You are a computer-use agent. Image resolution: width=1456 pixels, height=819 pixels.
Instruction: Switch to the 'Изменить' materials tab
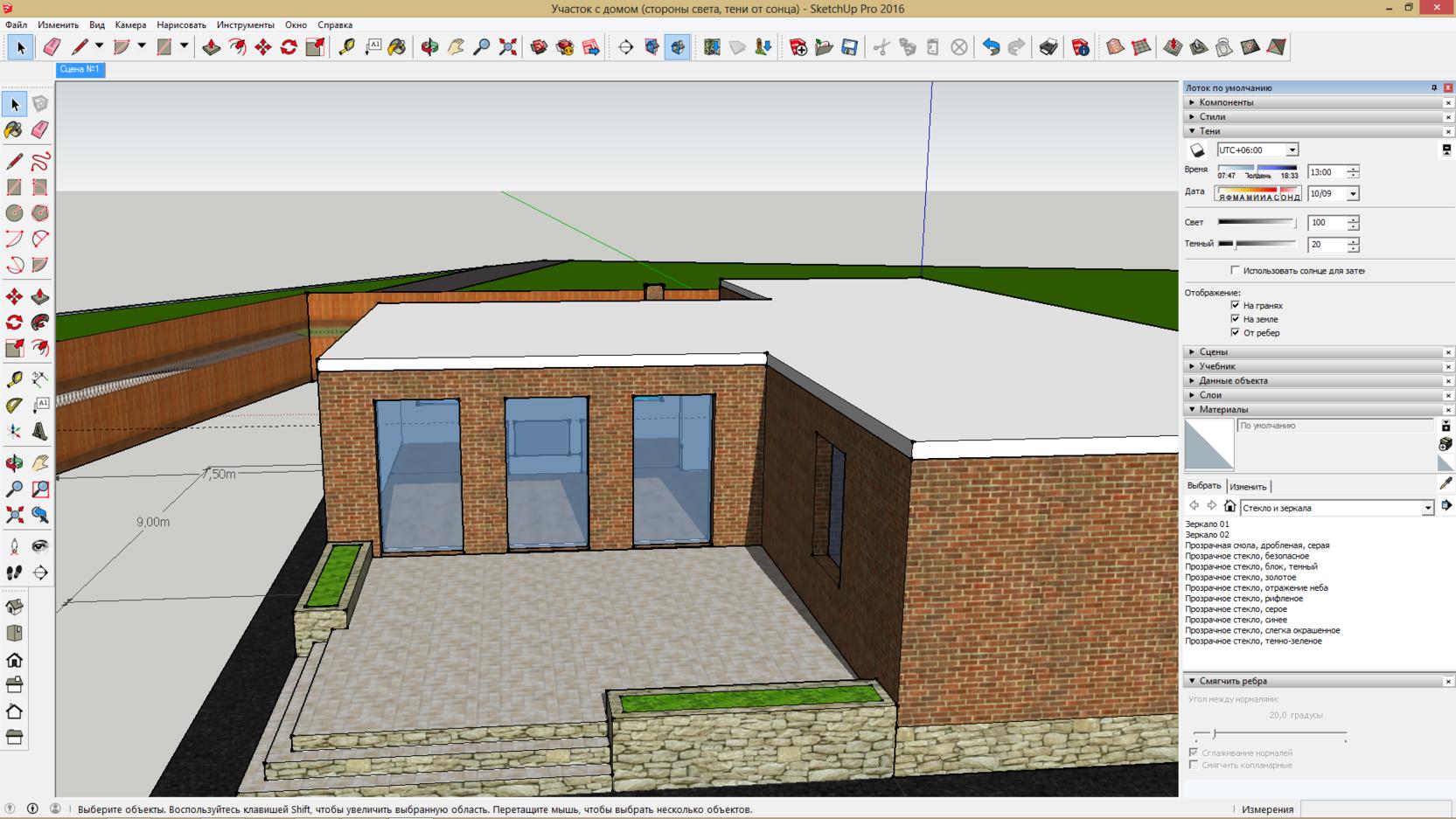1248,487
